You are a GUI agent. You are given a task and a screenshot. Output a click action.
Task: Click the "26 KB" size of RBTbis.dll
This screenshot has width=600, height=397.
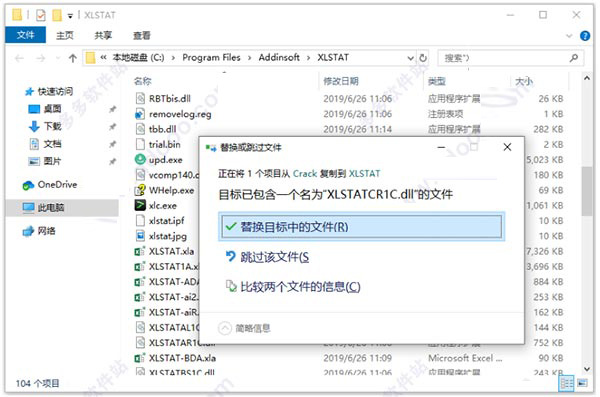[x=551, y=99]
